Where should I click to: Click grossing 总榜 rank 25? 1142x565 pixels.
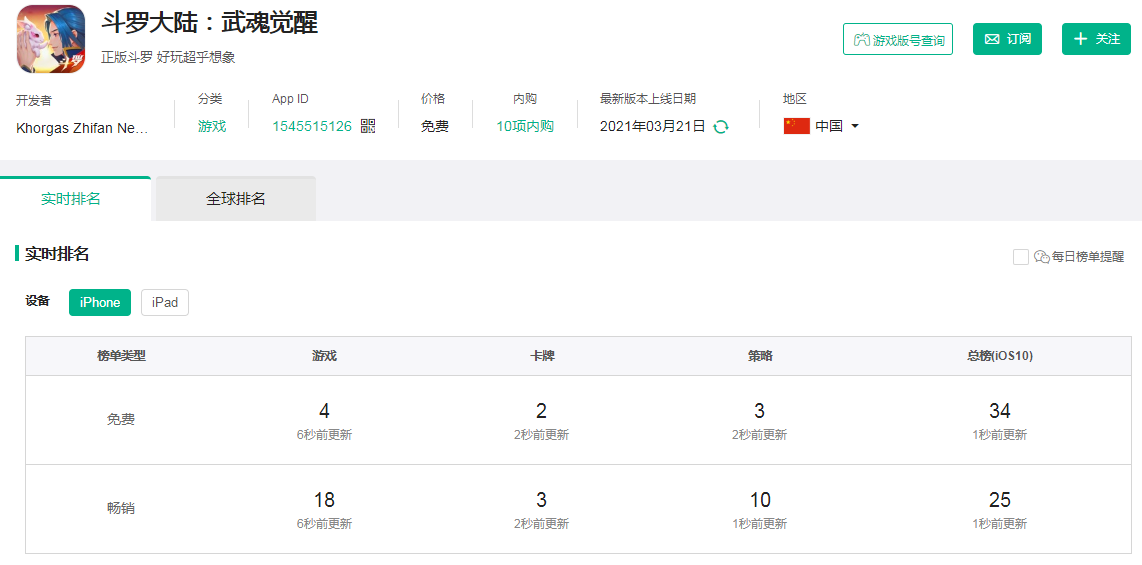click(1000, 500)
